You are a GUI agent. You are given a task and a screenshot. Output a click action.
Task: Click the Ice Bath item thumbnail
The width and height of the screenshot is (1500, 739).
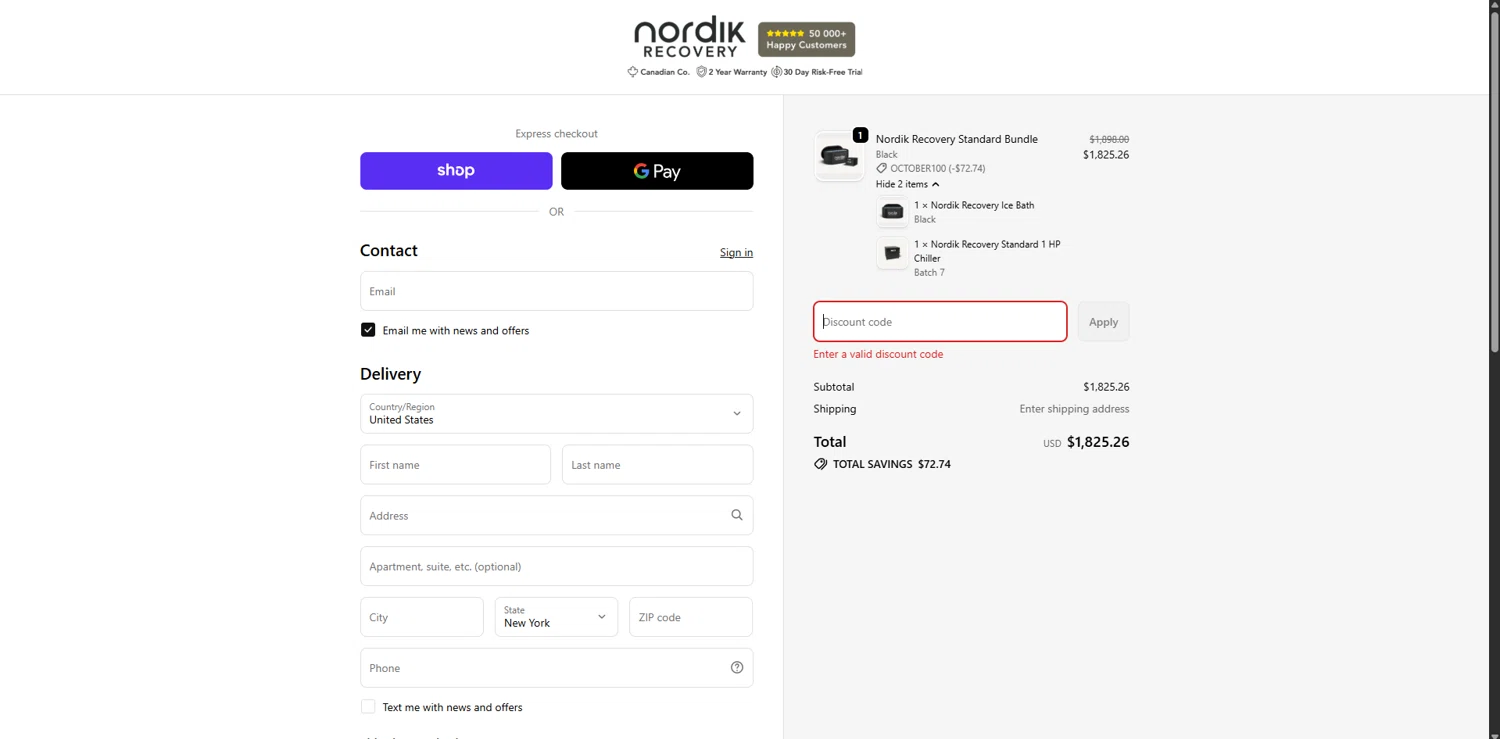(x=892, y=212)
